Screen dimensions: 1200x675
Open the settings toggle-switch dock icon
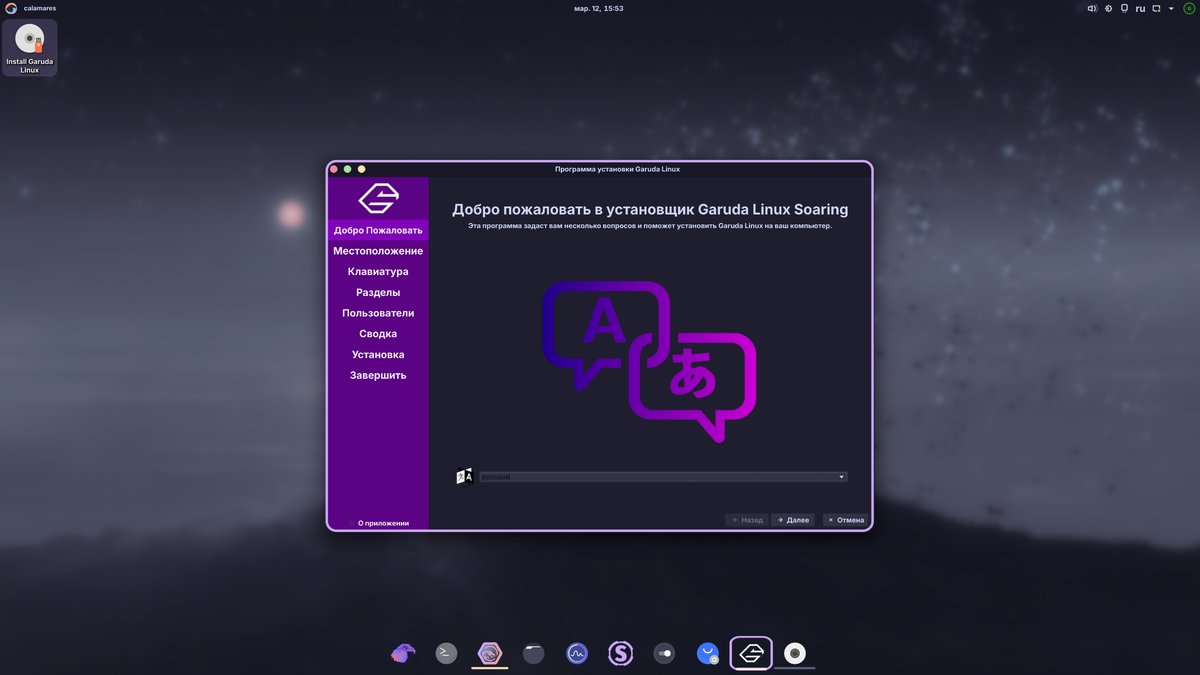(x=664, y=653)
